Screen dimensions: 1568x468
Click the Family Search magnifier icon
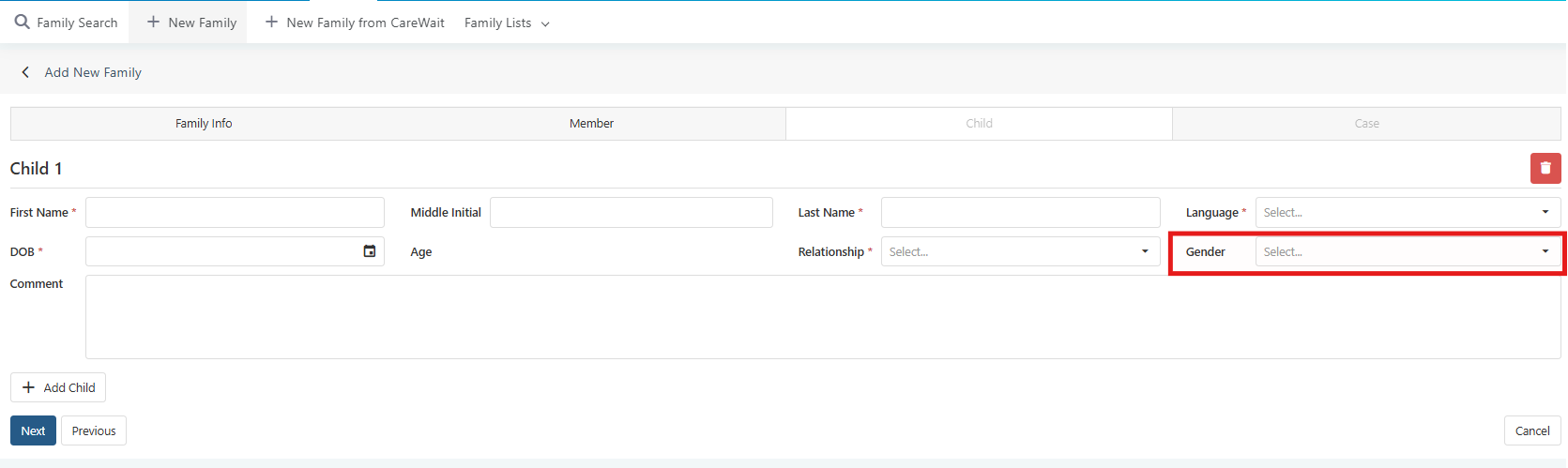pyautogui.click(x=22, y=22)
